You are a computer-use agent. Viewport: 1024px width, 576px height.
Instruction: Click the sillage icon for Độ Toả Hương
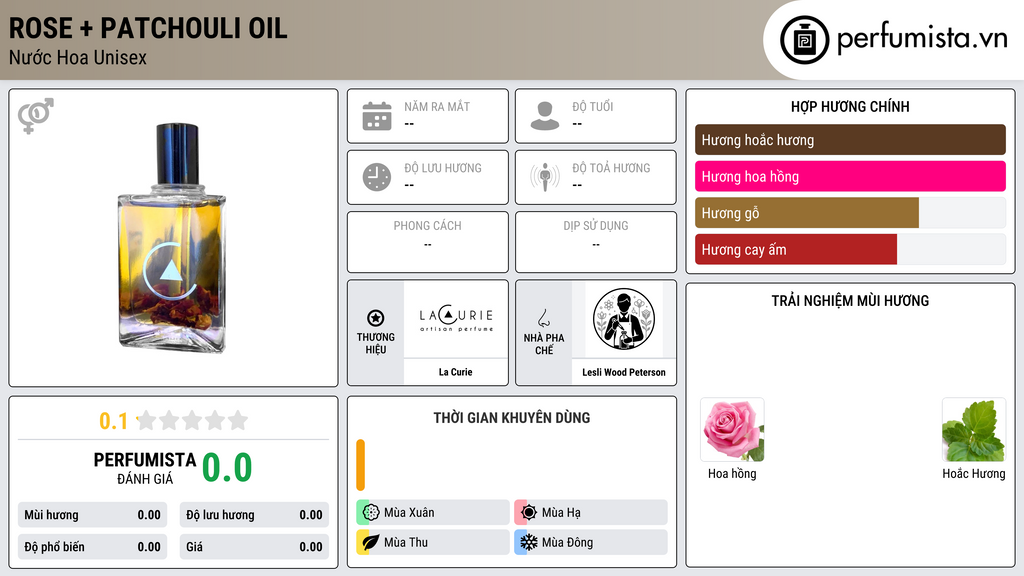[545, 177]
